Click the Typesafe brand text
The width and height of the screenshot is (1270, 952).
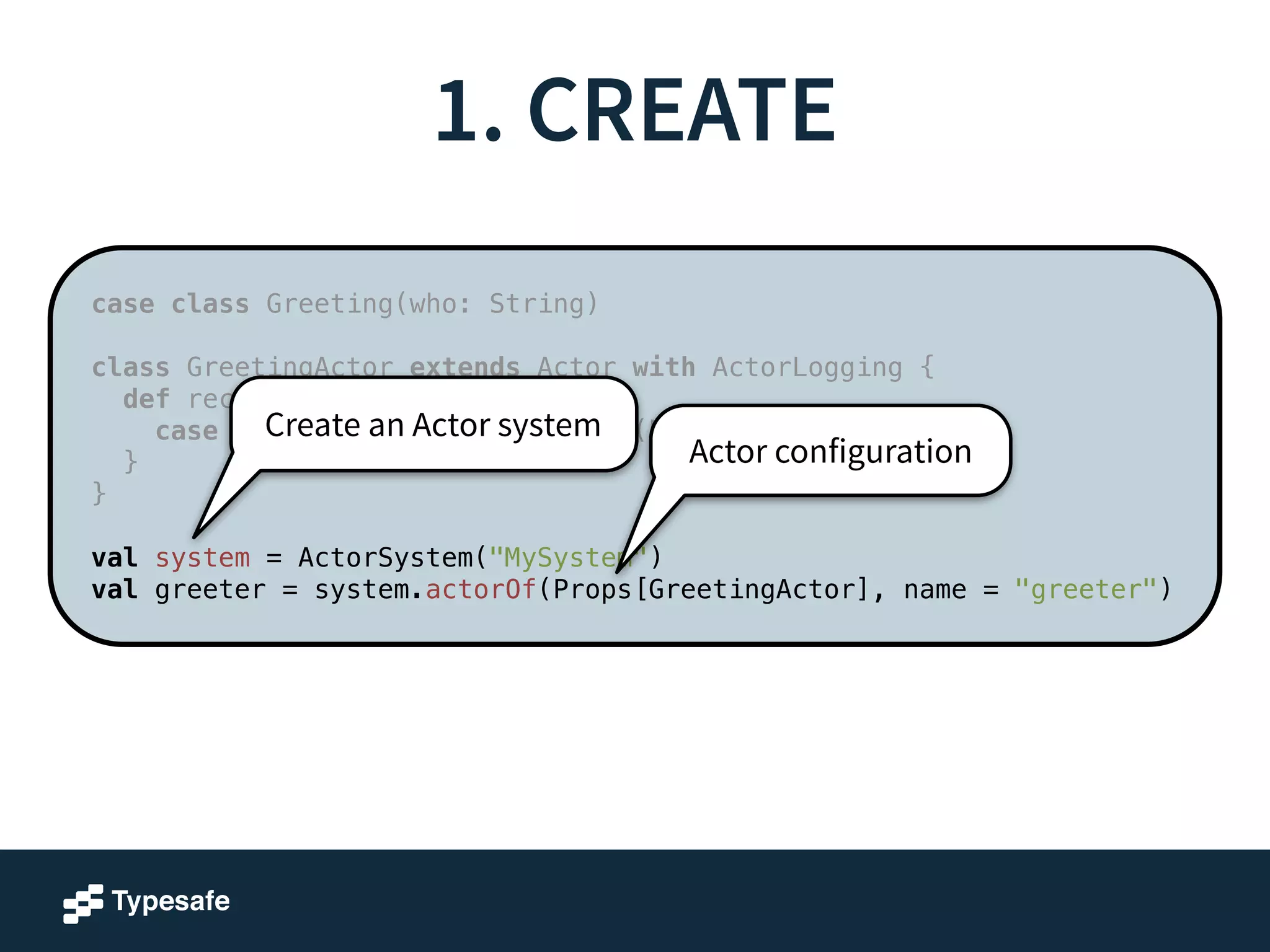pos(171,901)
